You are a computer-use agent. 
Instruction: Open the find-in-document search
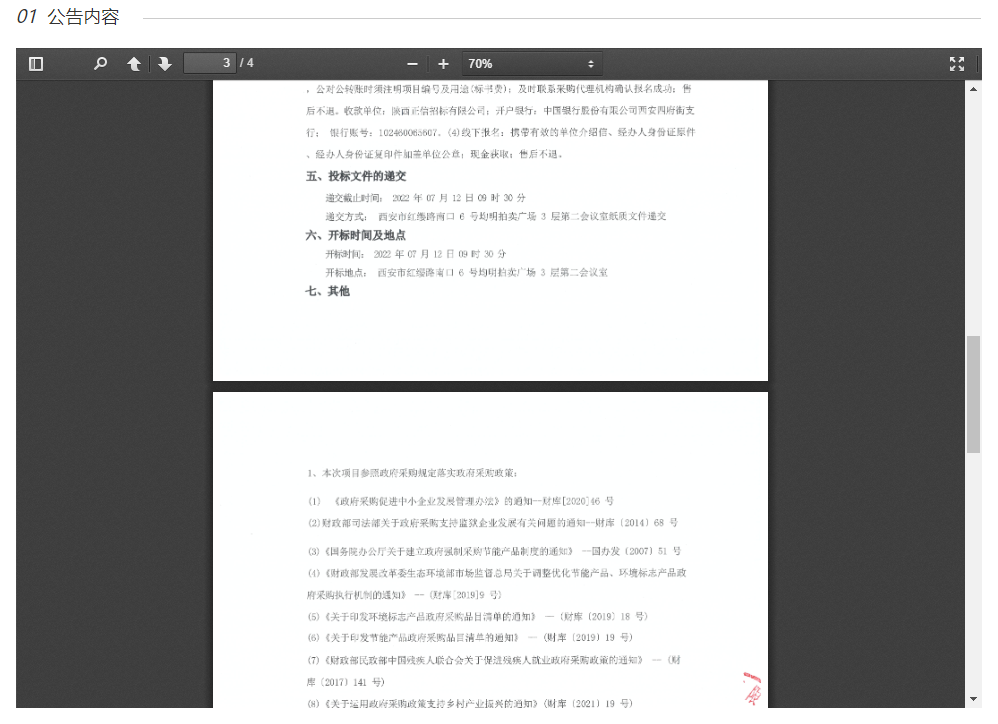pyautogui.click(x=100, y=64)
